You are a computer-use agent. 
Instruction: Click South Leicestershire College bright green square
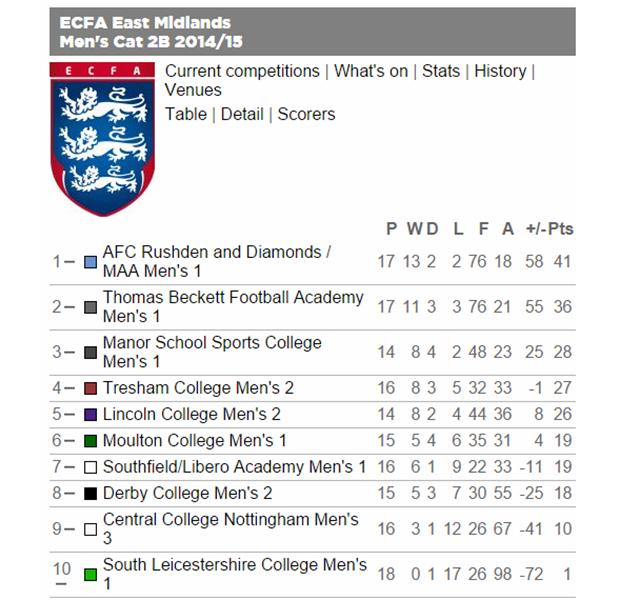pos(91,575)
